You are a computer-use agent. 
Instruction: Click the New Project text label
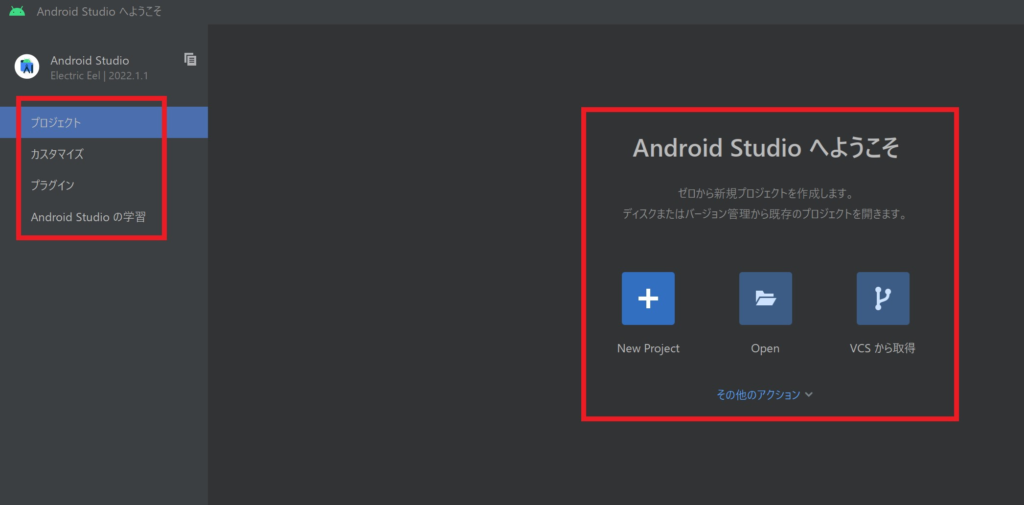(648, 348)
